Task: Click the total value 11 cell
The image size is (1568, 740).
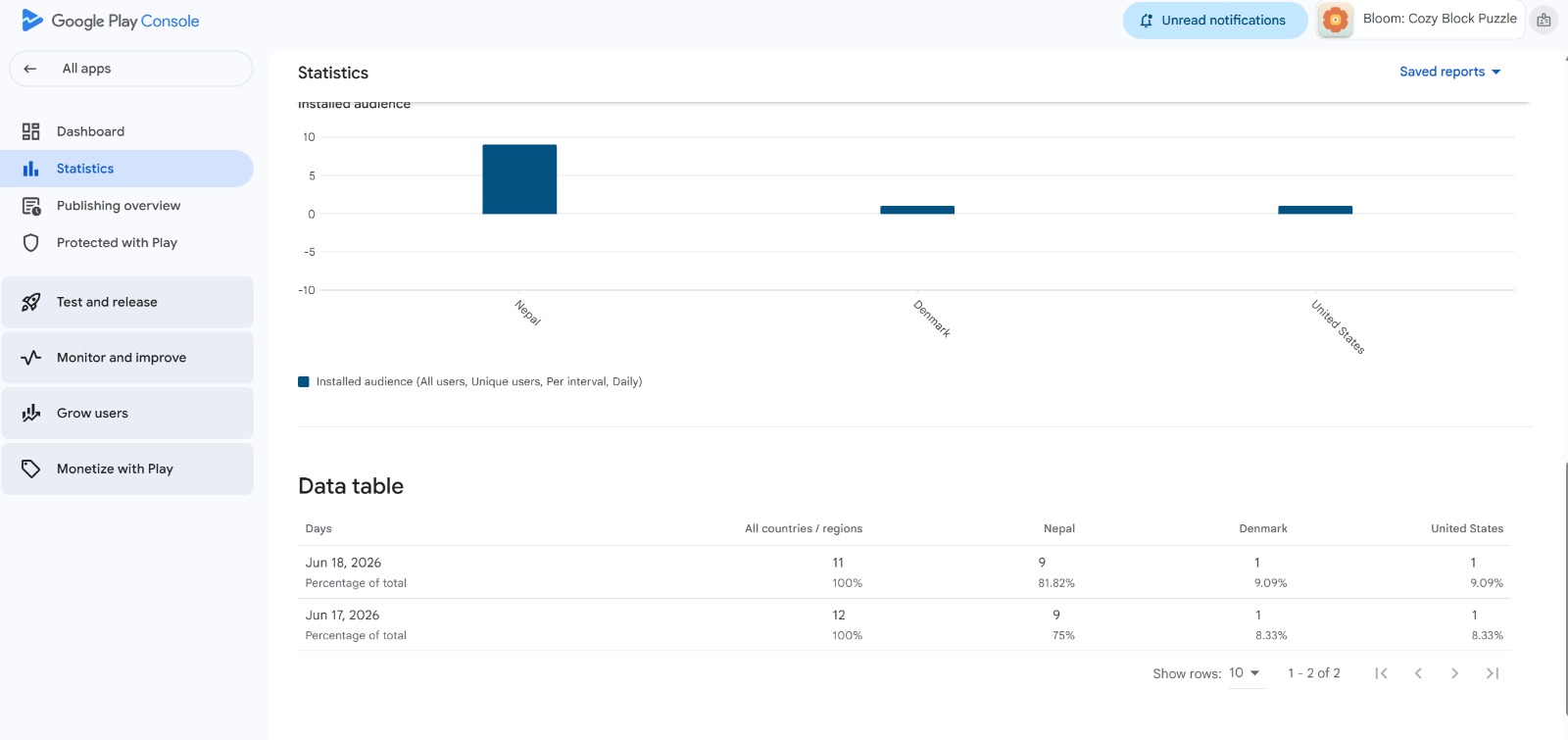Action: pos(838,563)
